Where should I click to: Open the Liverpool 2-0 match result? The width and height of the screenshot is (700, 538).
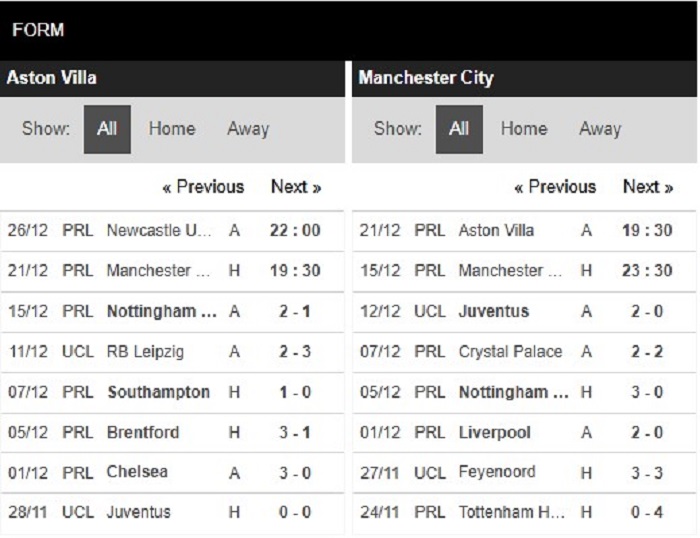click(x=524, y=433)
